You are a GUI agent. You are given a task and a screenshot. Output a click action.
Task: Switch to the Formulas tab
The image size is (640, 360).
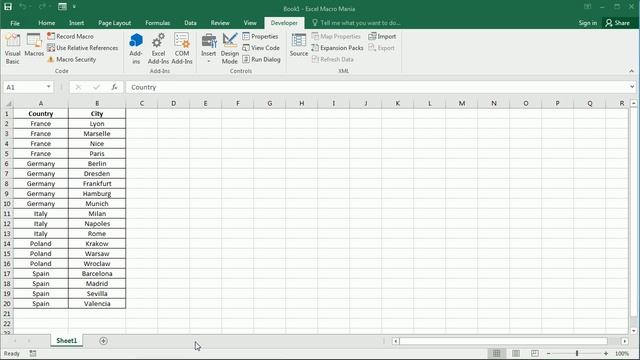(158, 23)
